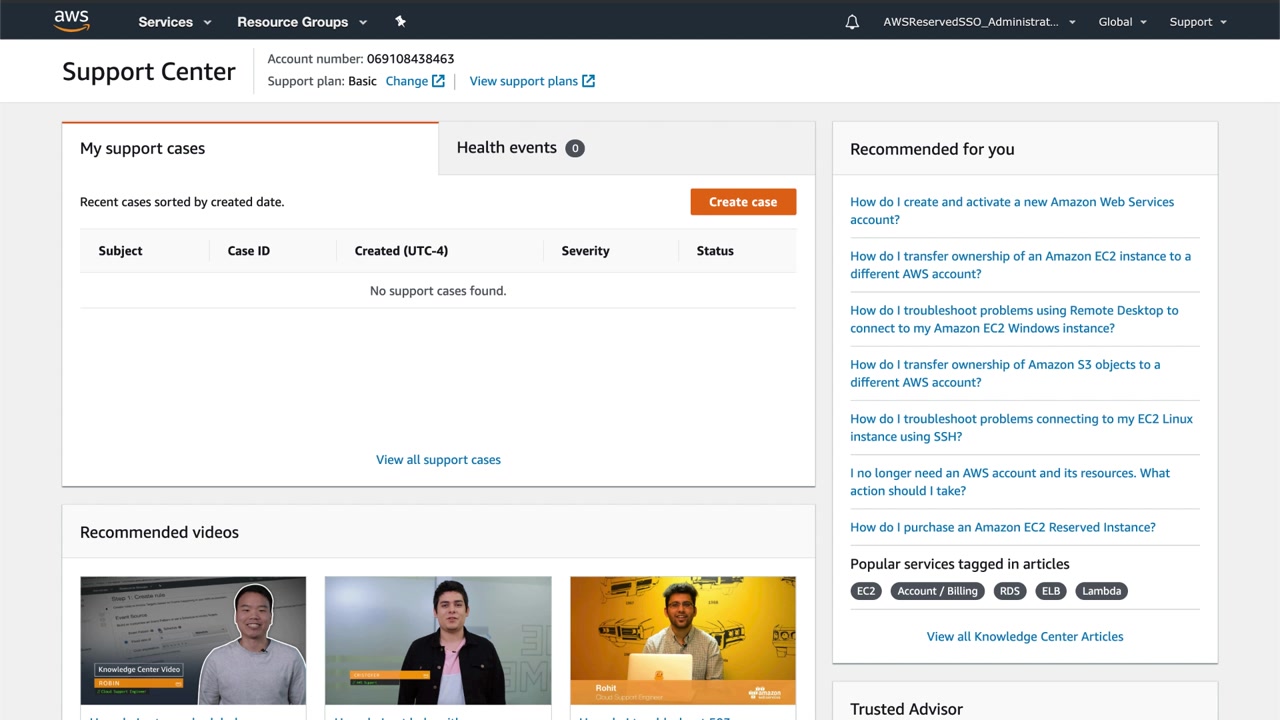Open View all Knowledge Center Articles
Viewport: 1280px width, 720px height.
pyautogui.click(x=1025, y=637)
